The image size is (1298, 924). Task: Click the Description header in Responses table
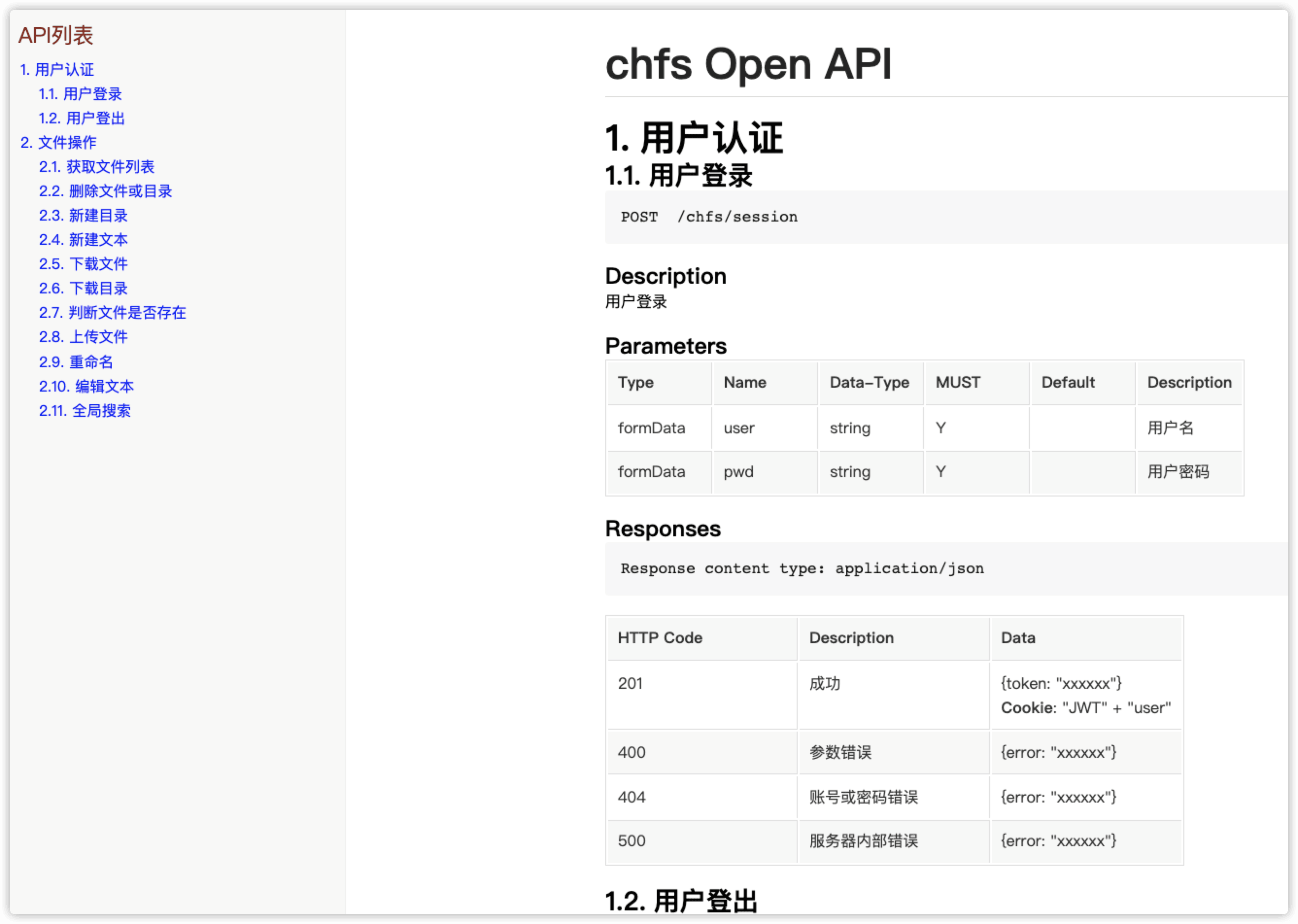tap(893, 638)
